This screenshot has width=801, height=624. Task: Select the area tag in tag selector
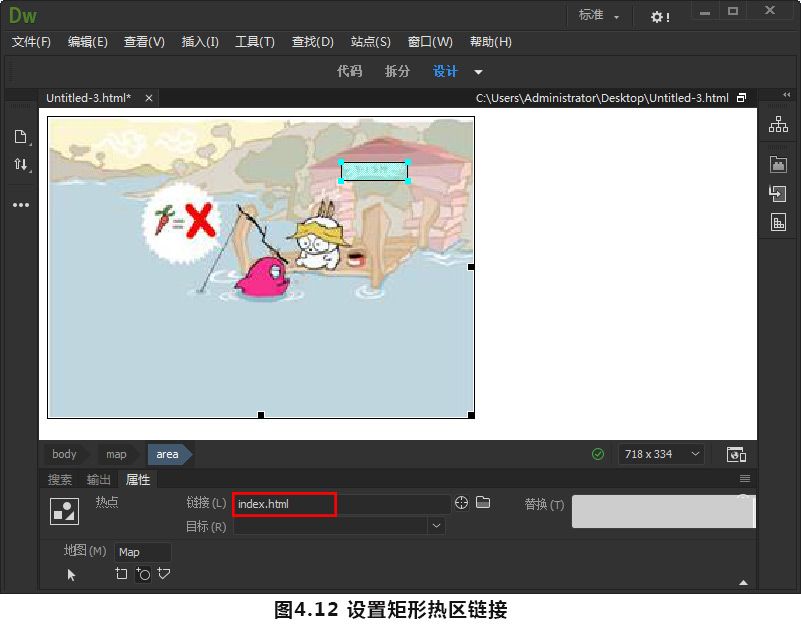click(167, 454)
